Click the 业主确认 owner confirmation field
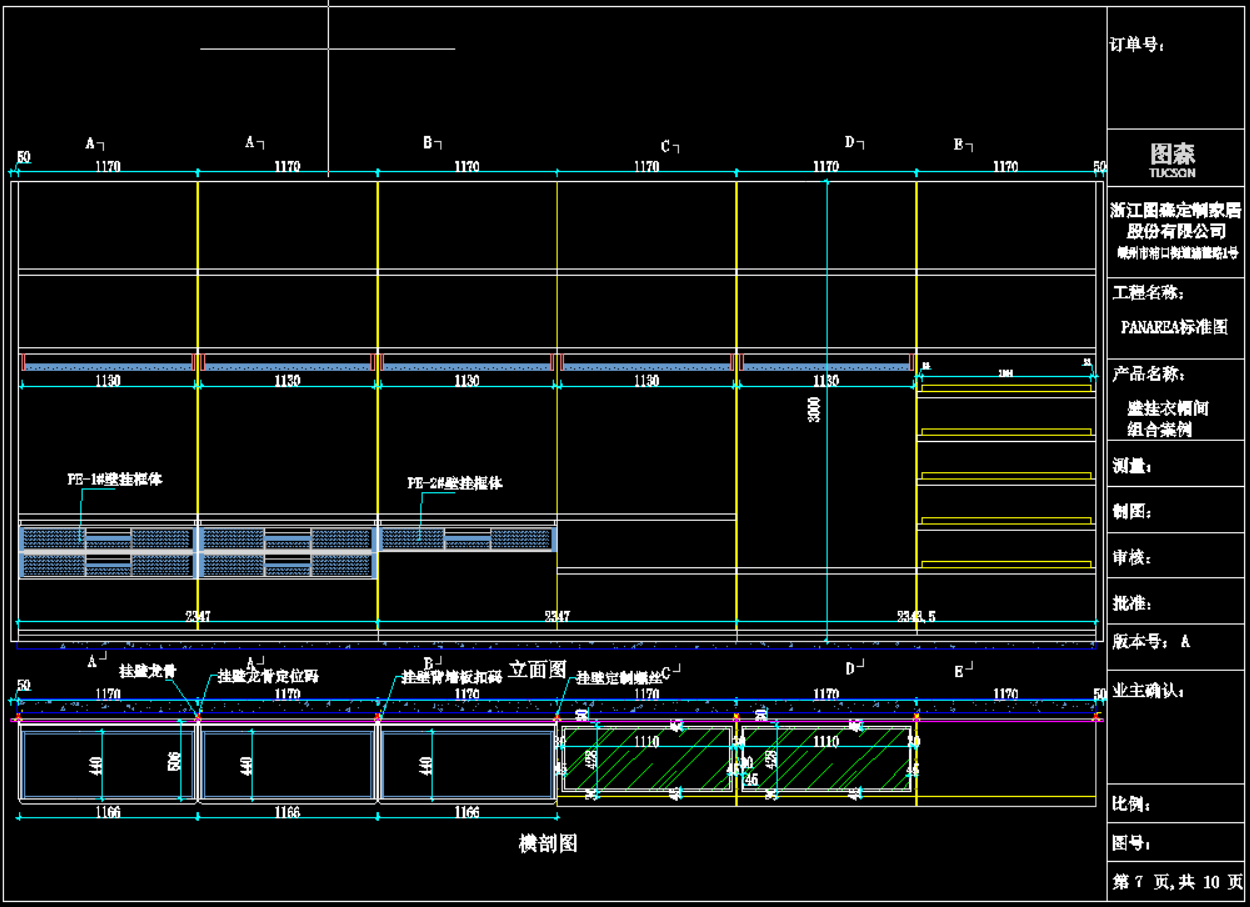This screenshot has height=907, width=1250. point(1148,689)
